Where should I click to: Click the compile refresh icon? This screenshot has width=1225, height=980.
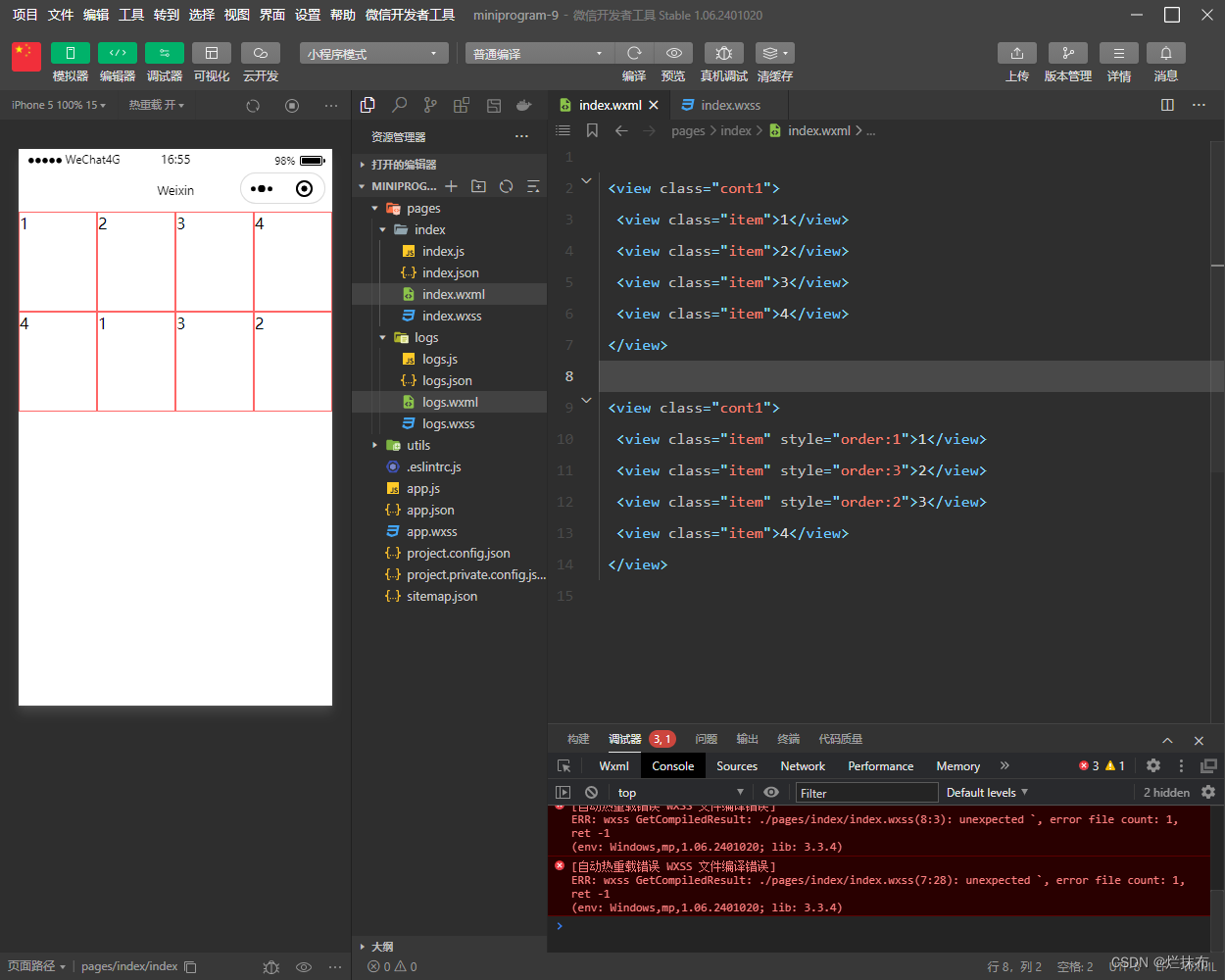tap(634, 53)
